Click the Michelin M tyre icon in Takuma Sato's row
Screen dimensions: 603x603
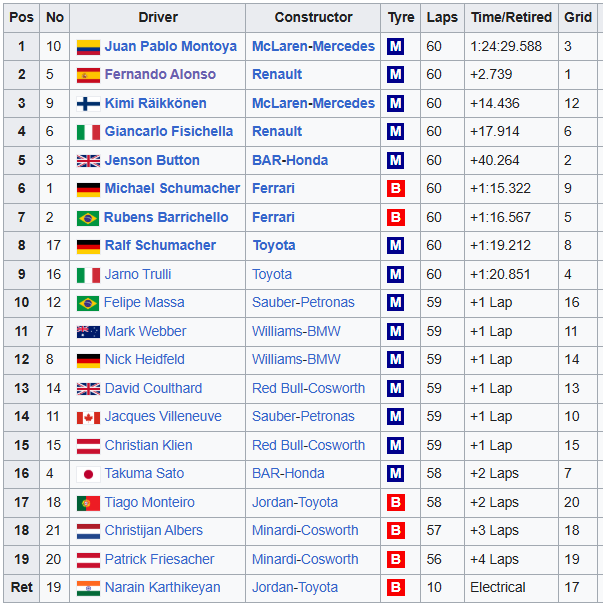click(x=395, y=474)
